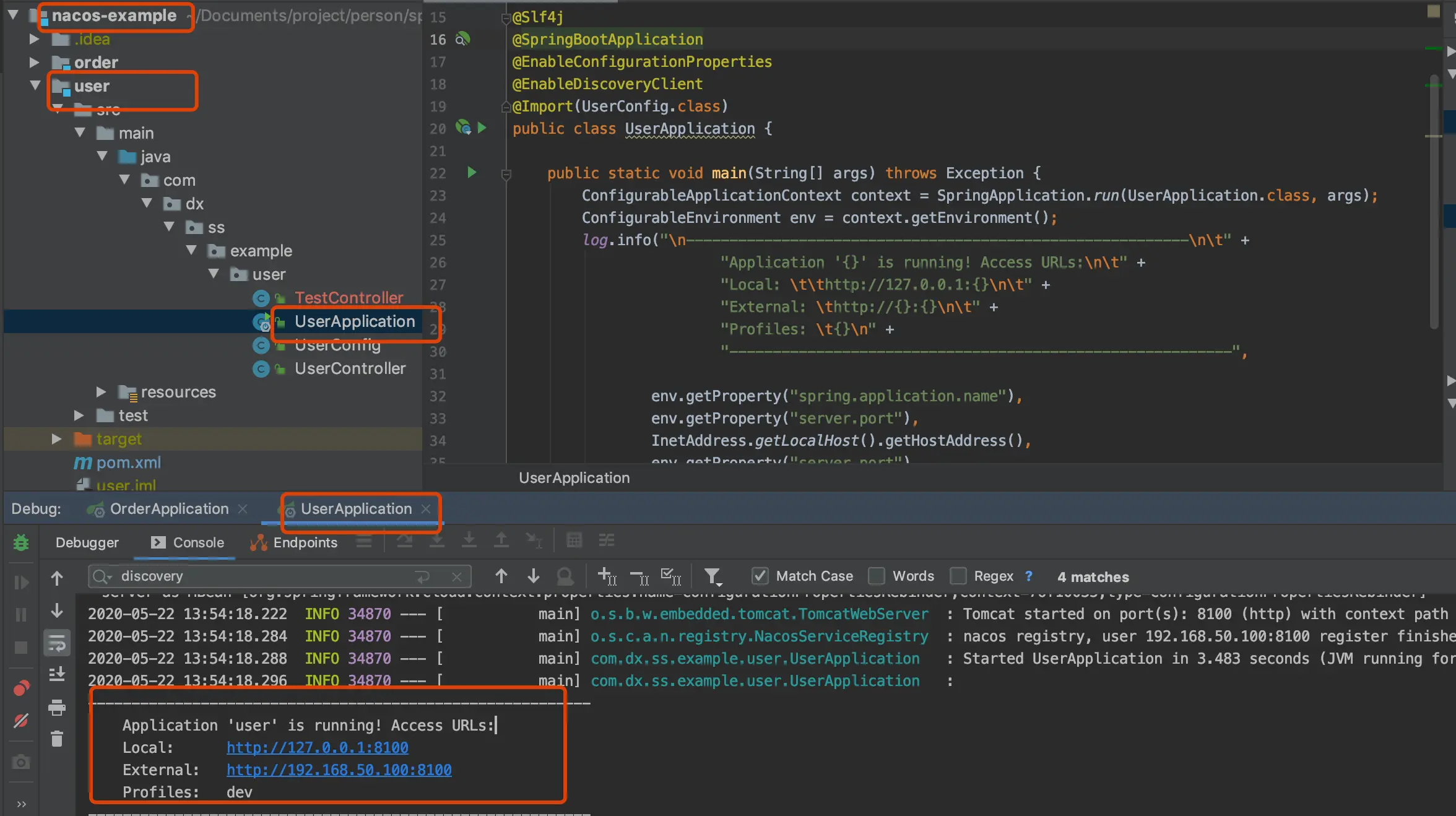Viewport: 1456px width, 816px height.
Task: Click the scroll-to-end console icon
Action: tap(57, 674)
